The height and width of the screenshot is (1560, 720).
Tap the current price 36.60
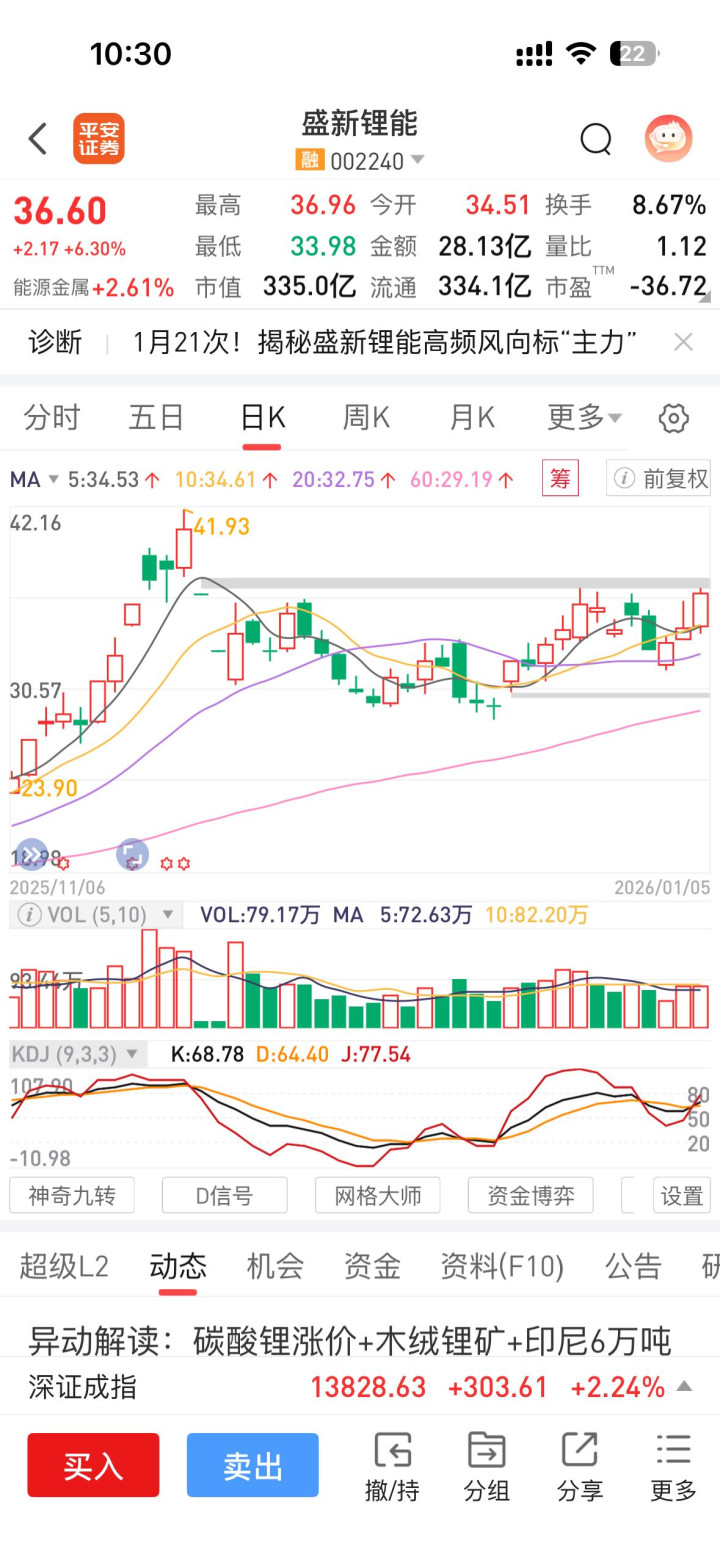click(x=60, y=211)
